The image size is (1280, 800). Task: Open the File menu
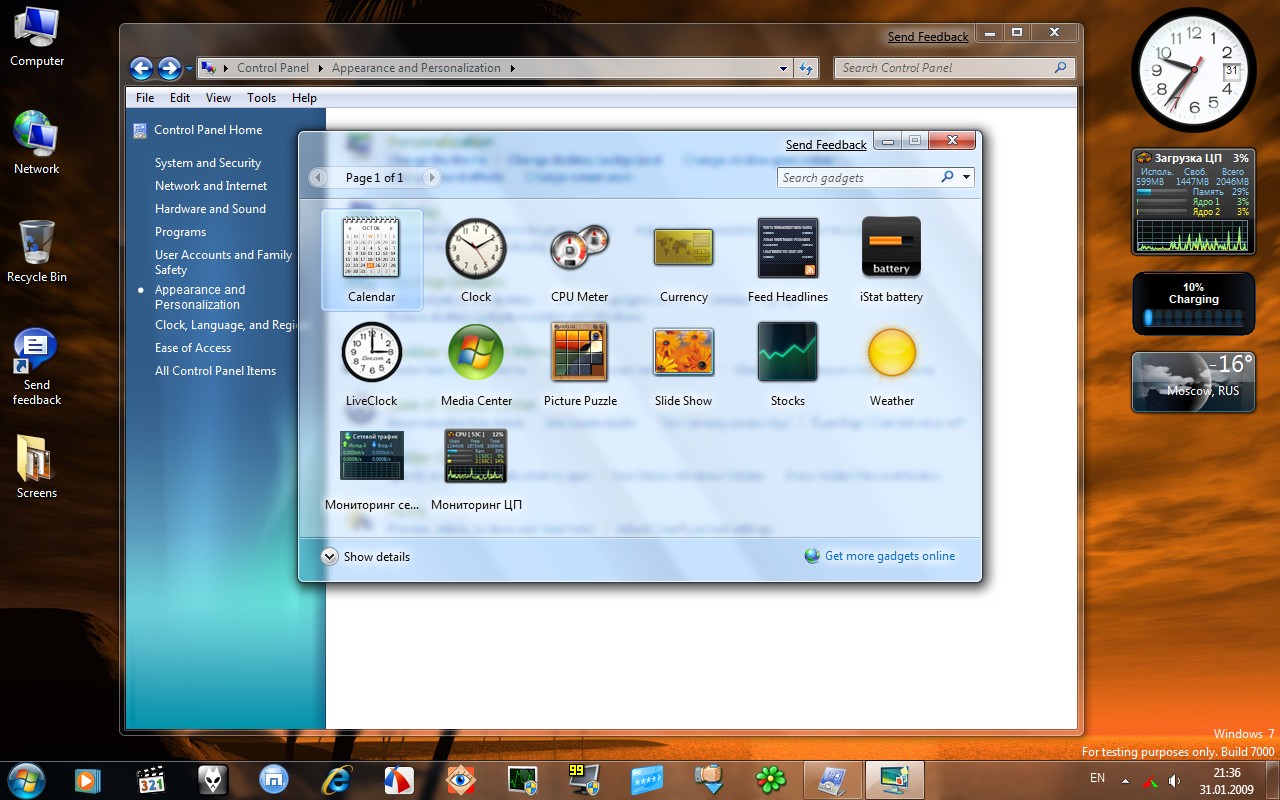(x=145, y=98)
